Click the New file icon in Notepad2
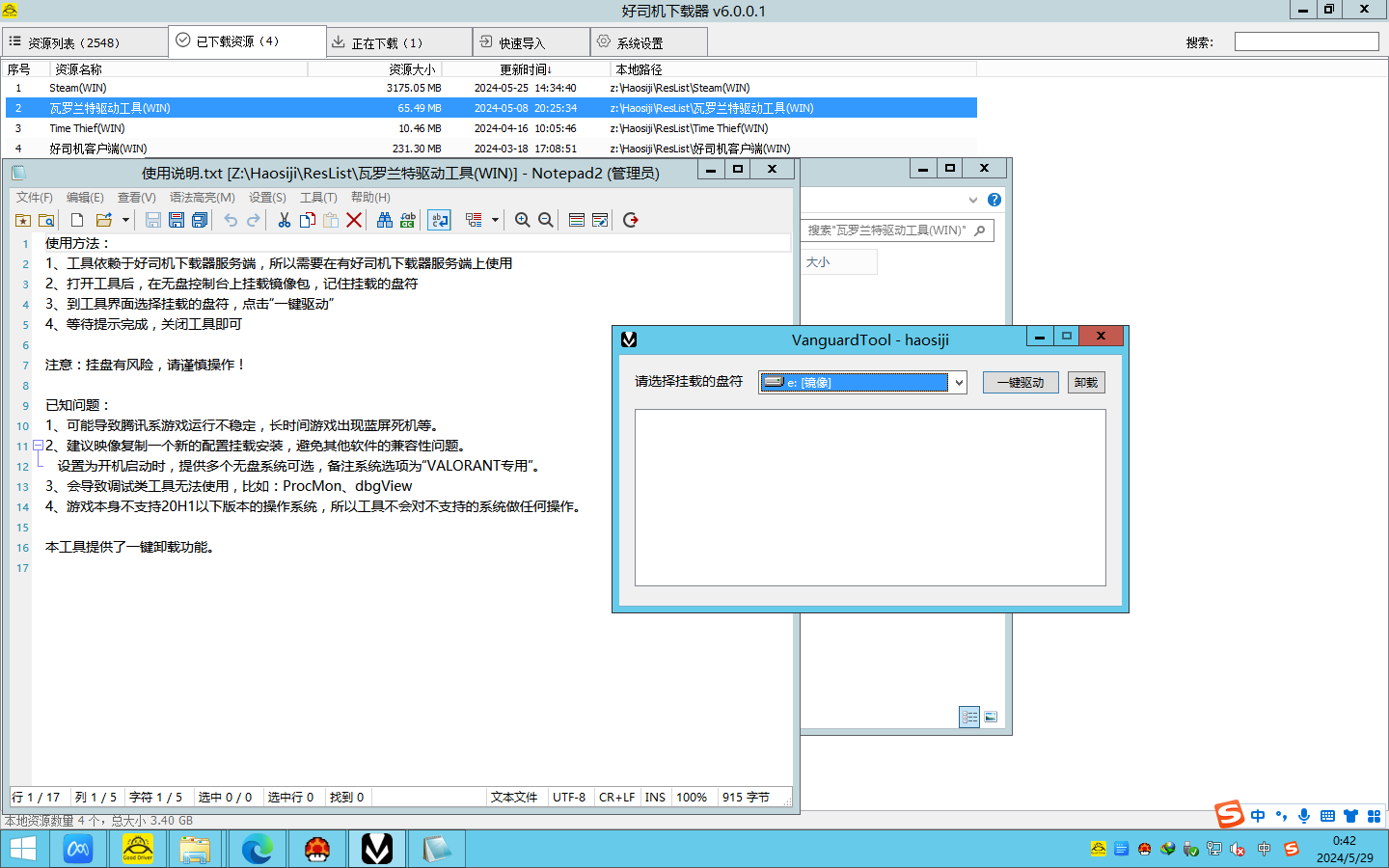Viewport: 1389px width, 868px height. coord(77,220)
